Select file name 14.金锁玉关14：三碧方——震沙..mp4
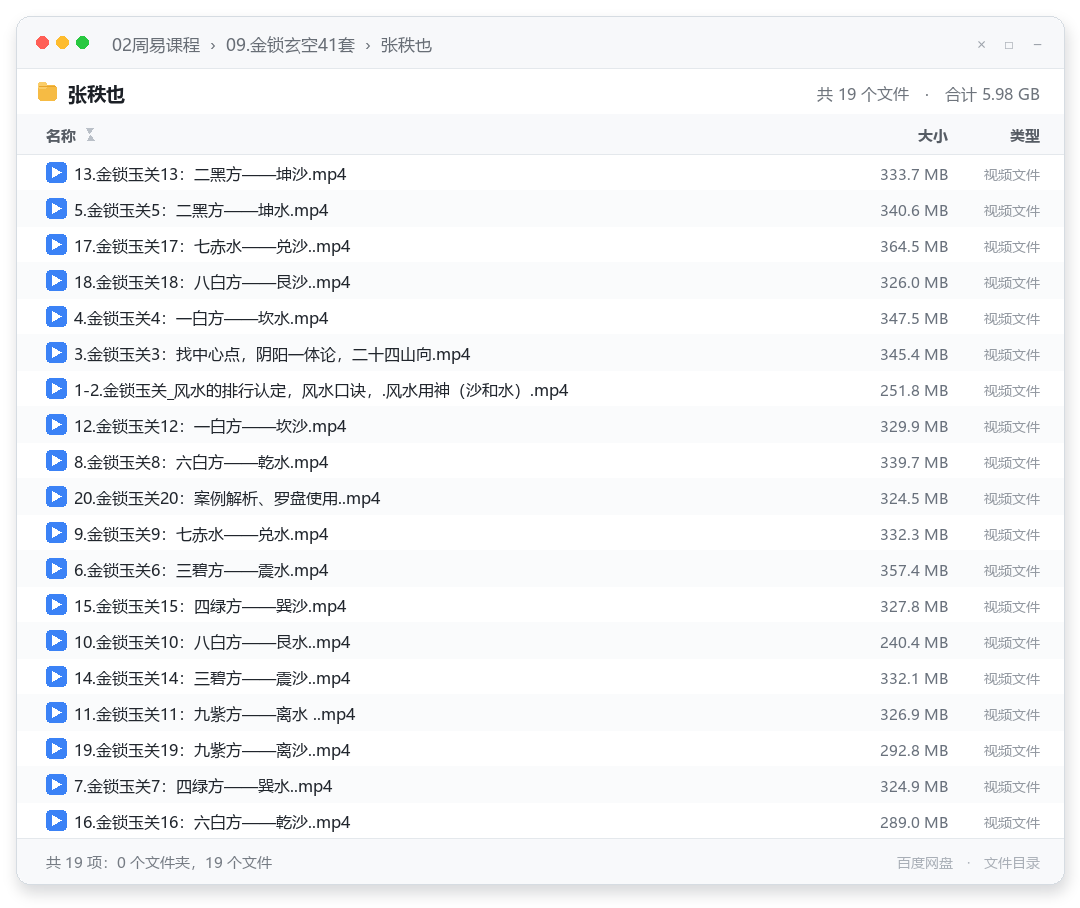Screen dimensions: 1080x908 coord(212,679)
